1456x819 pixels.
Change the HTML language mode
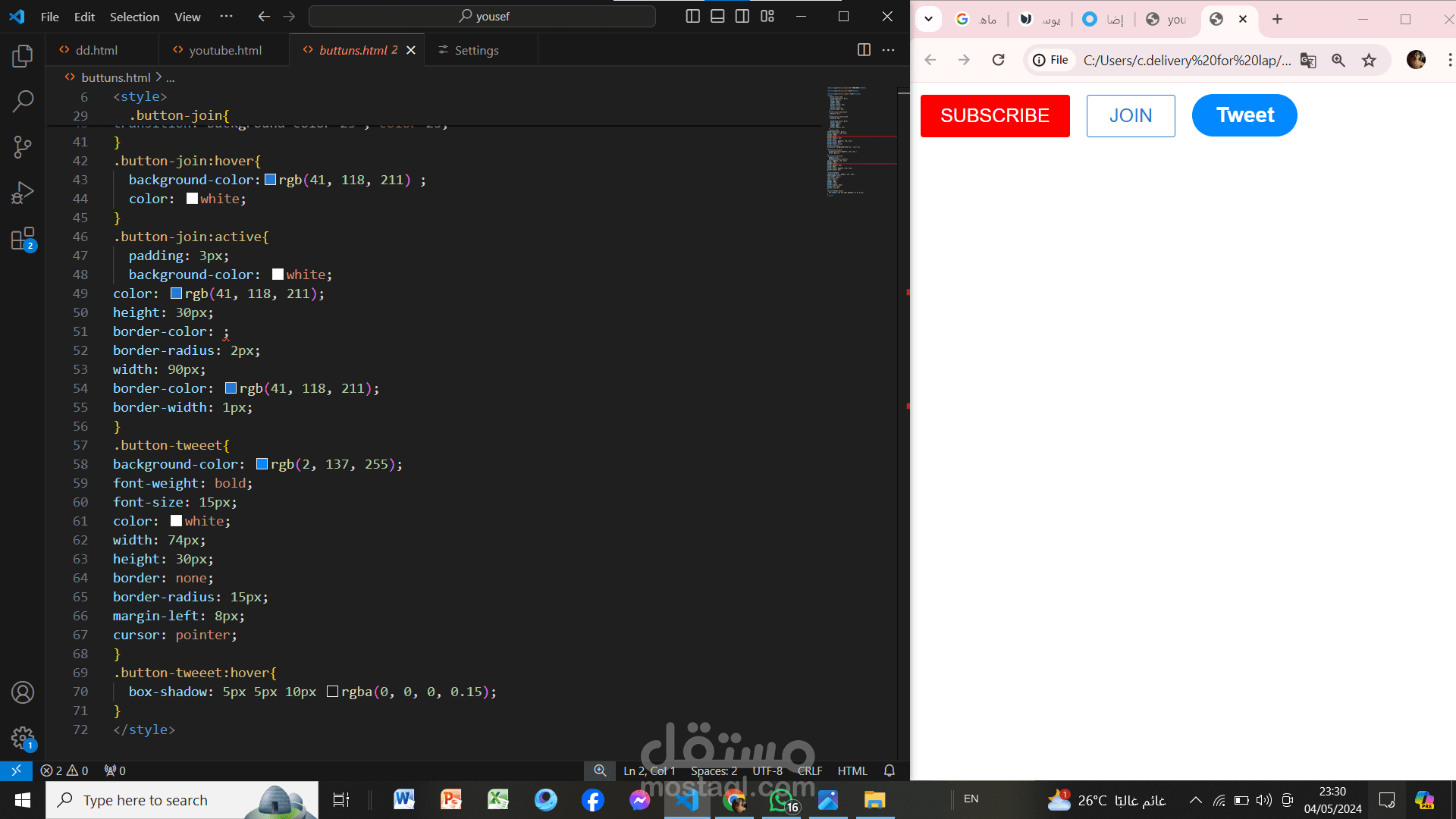point(852,770)
